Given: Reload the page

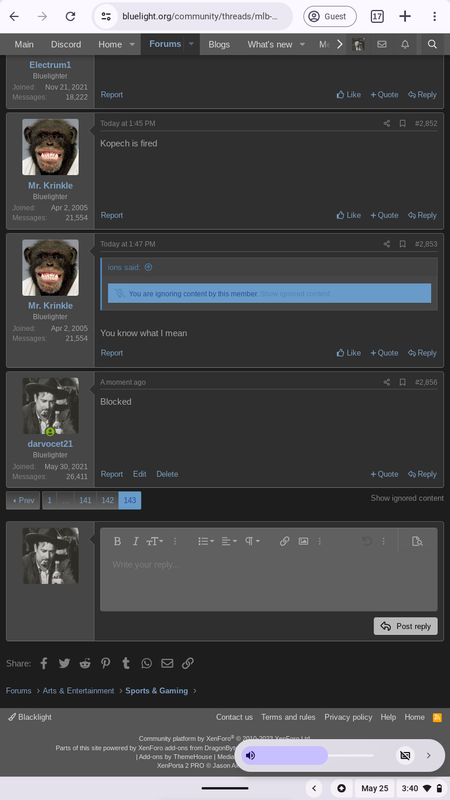Looking at the screenshot, I should click(x=70, y=16).
